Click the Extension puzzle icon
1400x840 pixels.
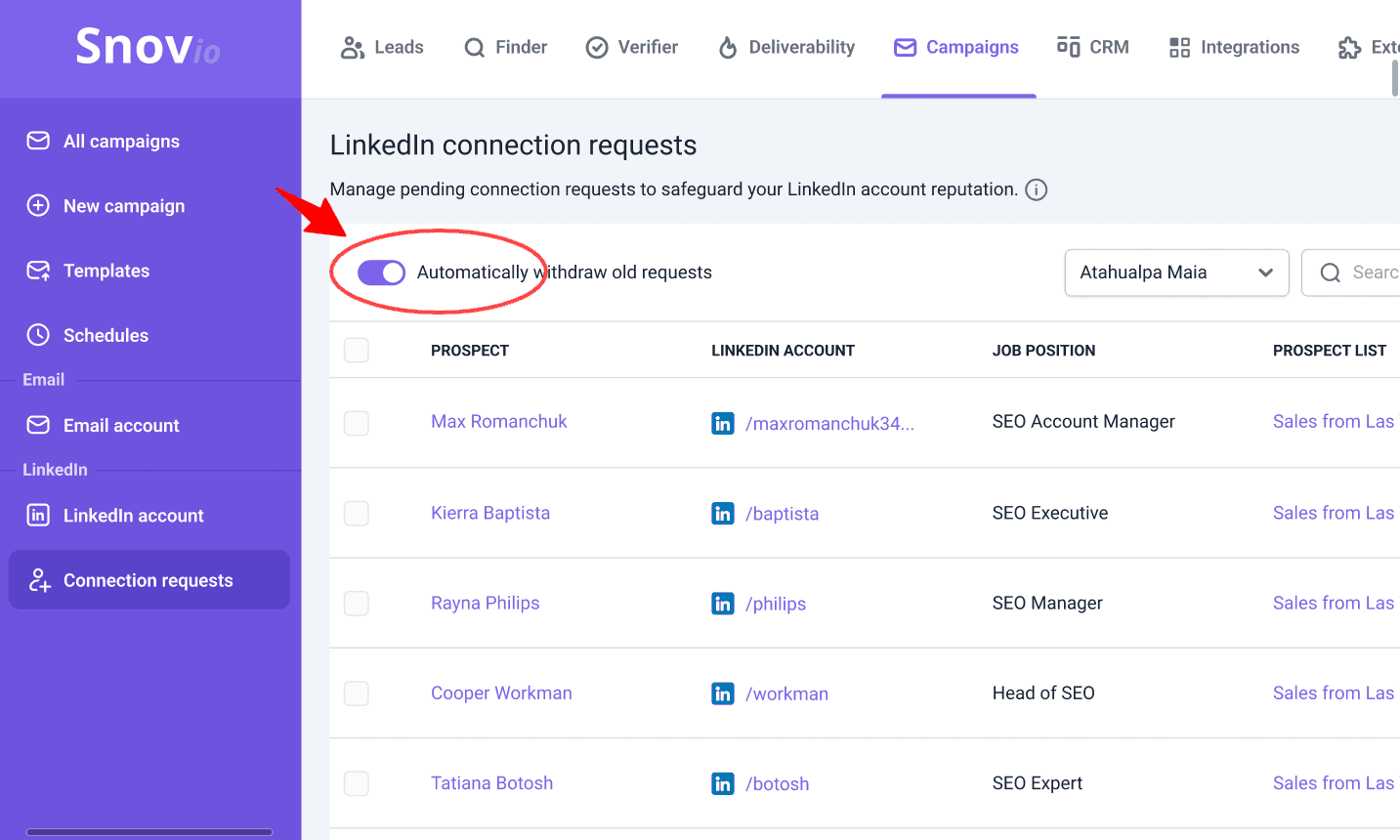1350,46
